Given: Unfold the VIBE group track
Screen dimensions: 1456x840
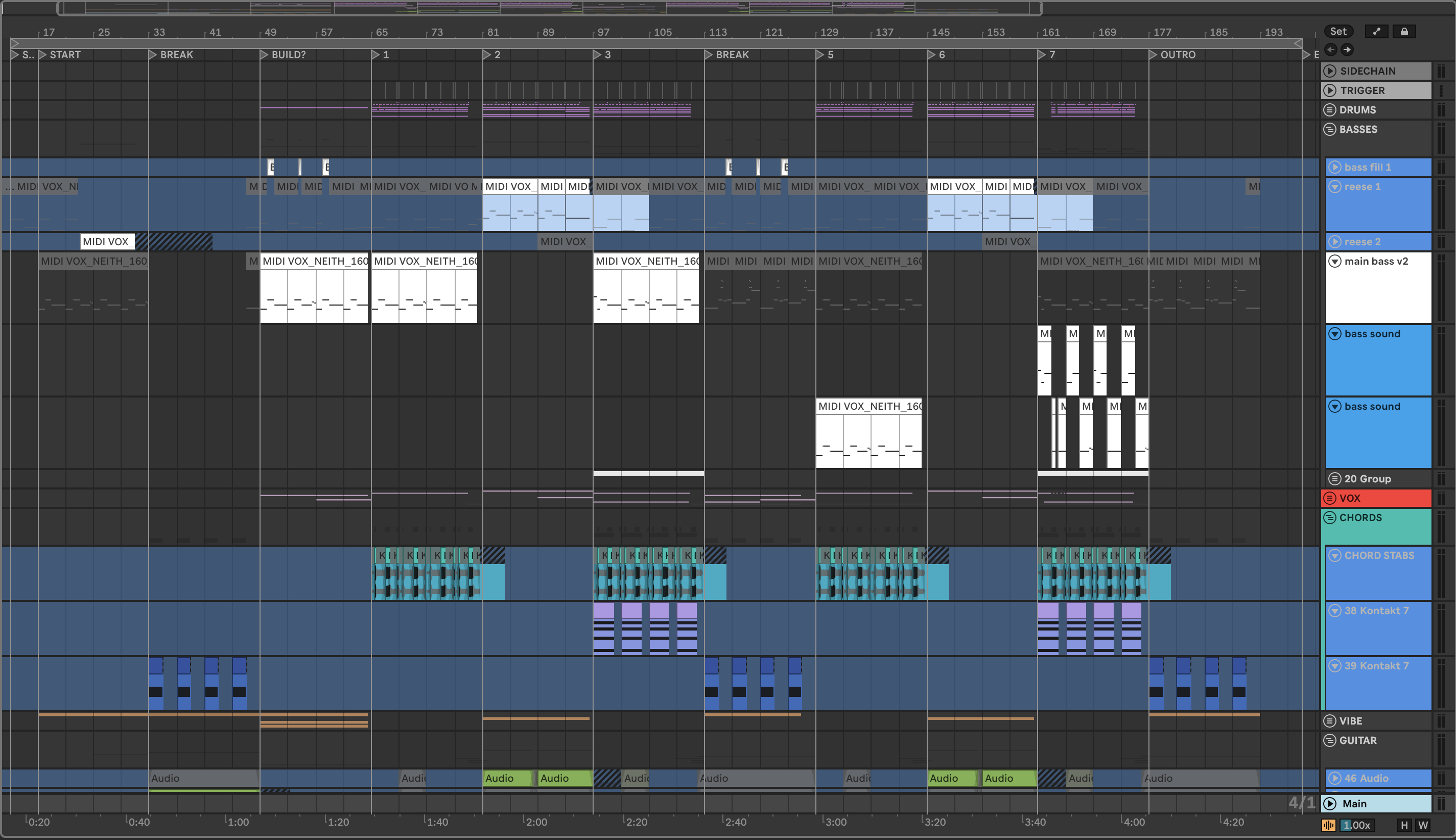Looking at the screenshot, I should 1330,721.
